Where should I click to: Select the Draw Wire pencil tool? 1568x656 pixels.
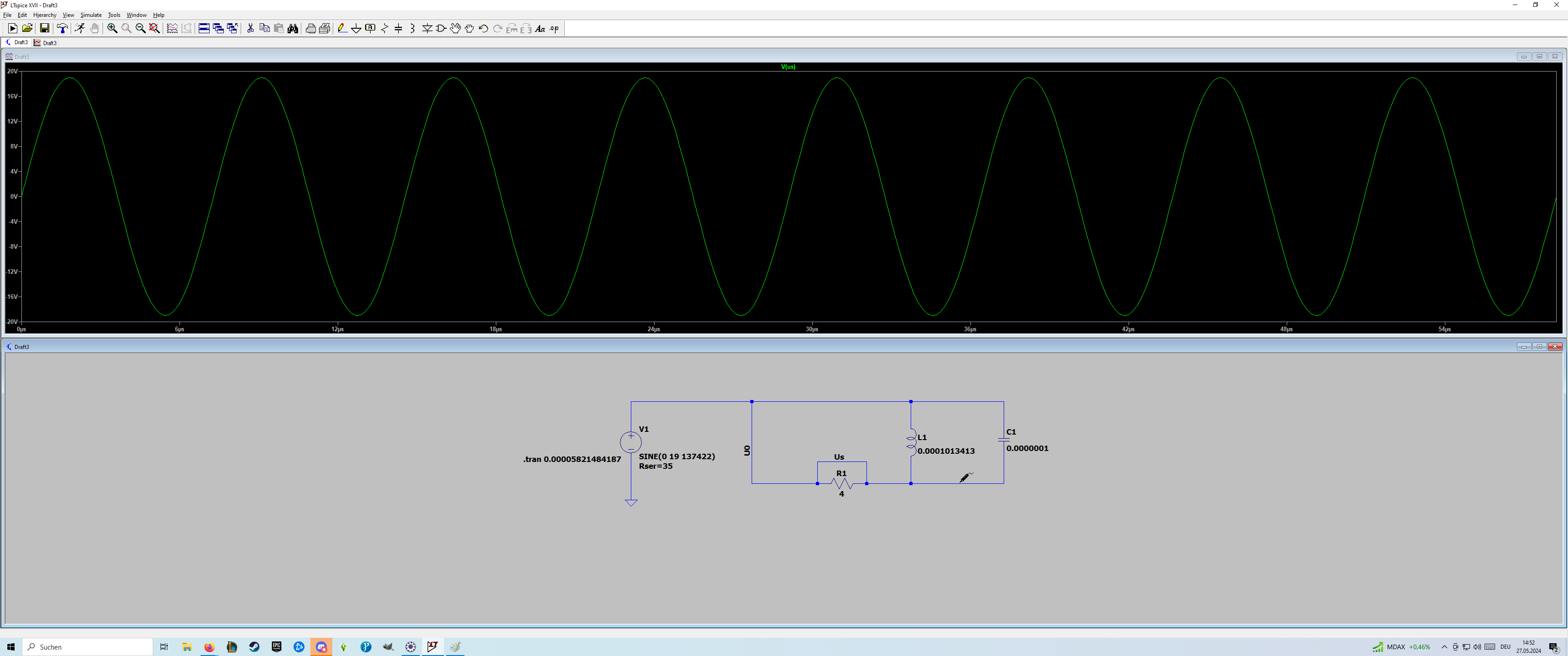[x=342, y=29]
